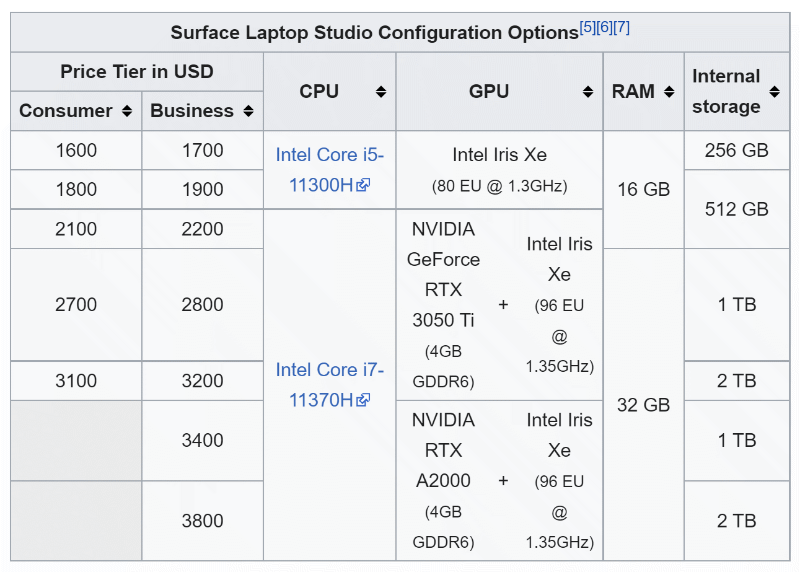Select the Business price 1900 cell
The width and height of the screenshot is (800, 572).
coord(203,189)
